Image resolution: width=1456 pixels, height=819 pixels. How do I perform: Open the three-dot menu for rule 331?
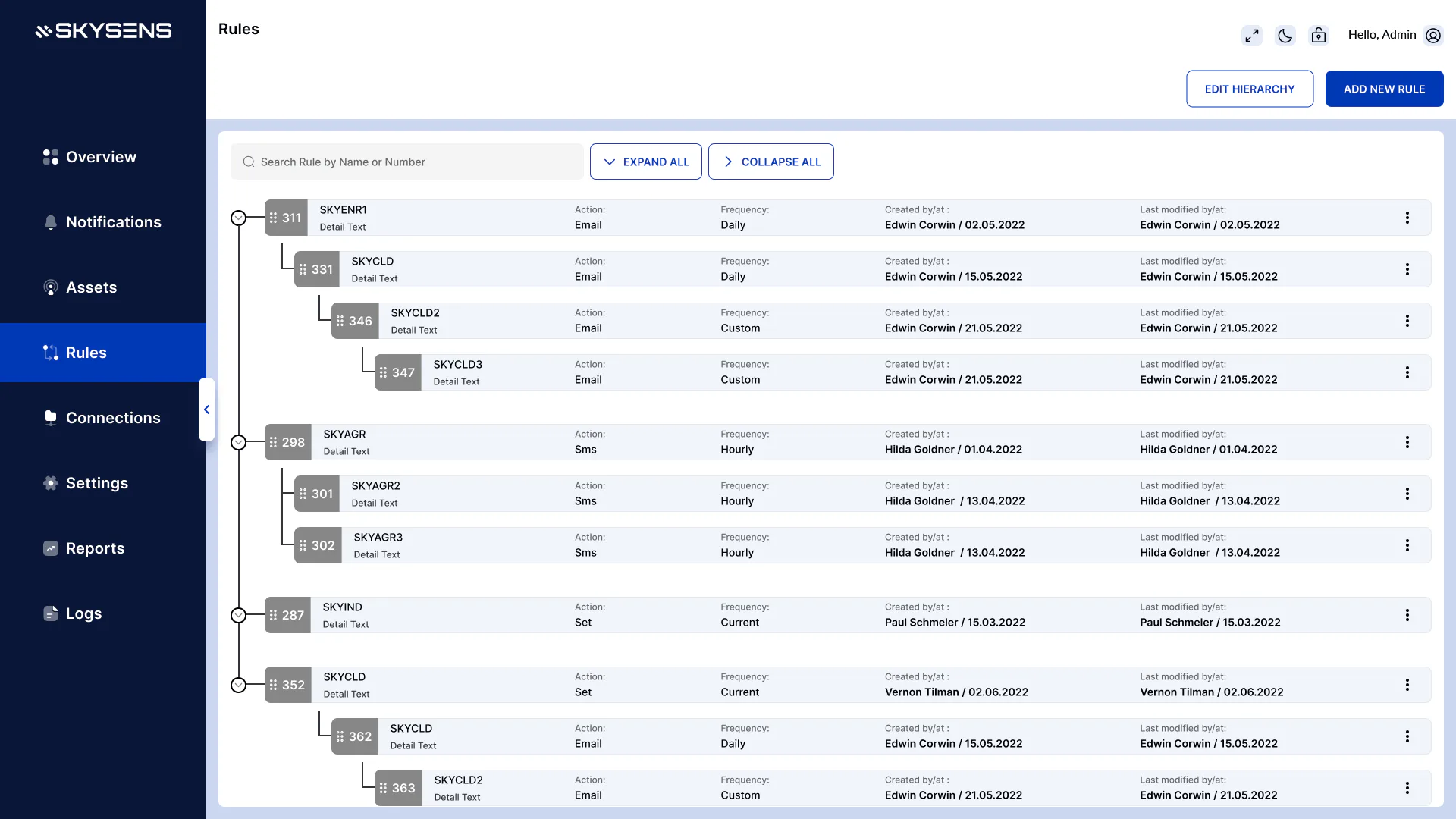(1407, 269)
